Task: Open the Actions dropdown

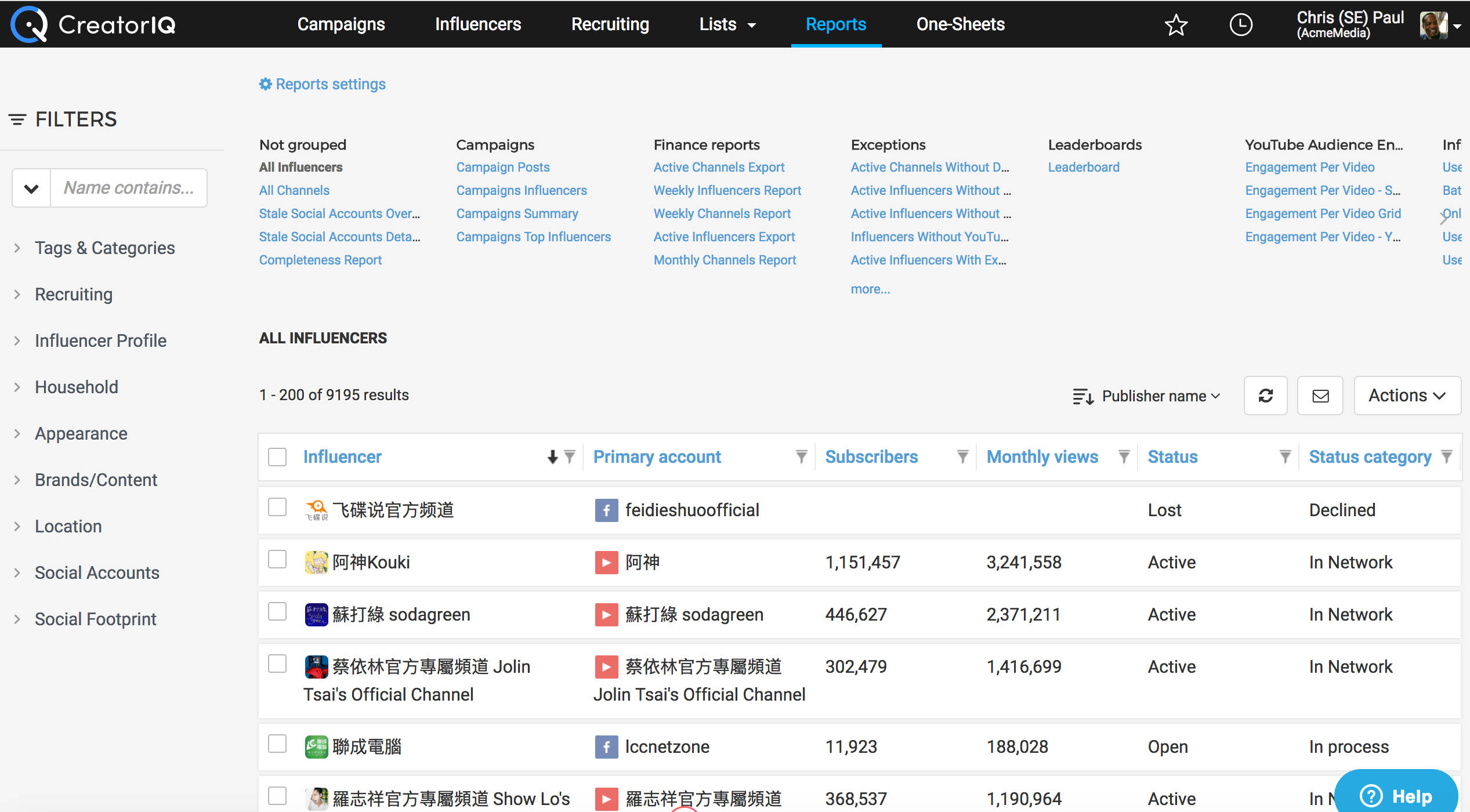Action: pos(1407,396)
